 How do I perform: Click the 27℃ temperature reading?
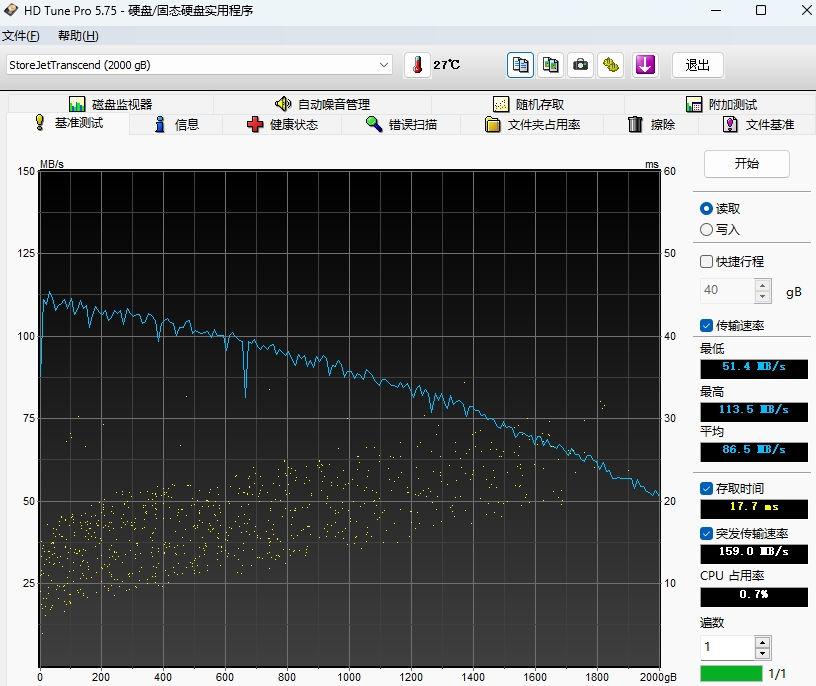(447, 65)
